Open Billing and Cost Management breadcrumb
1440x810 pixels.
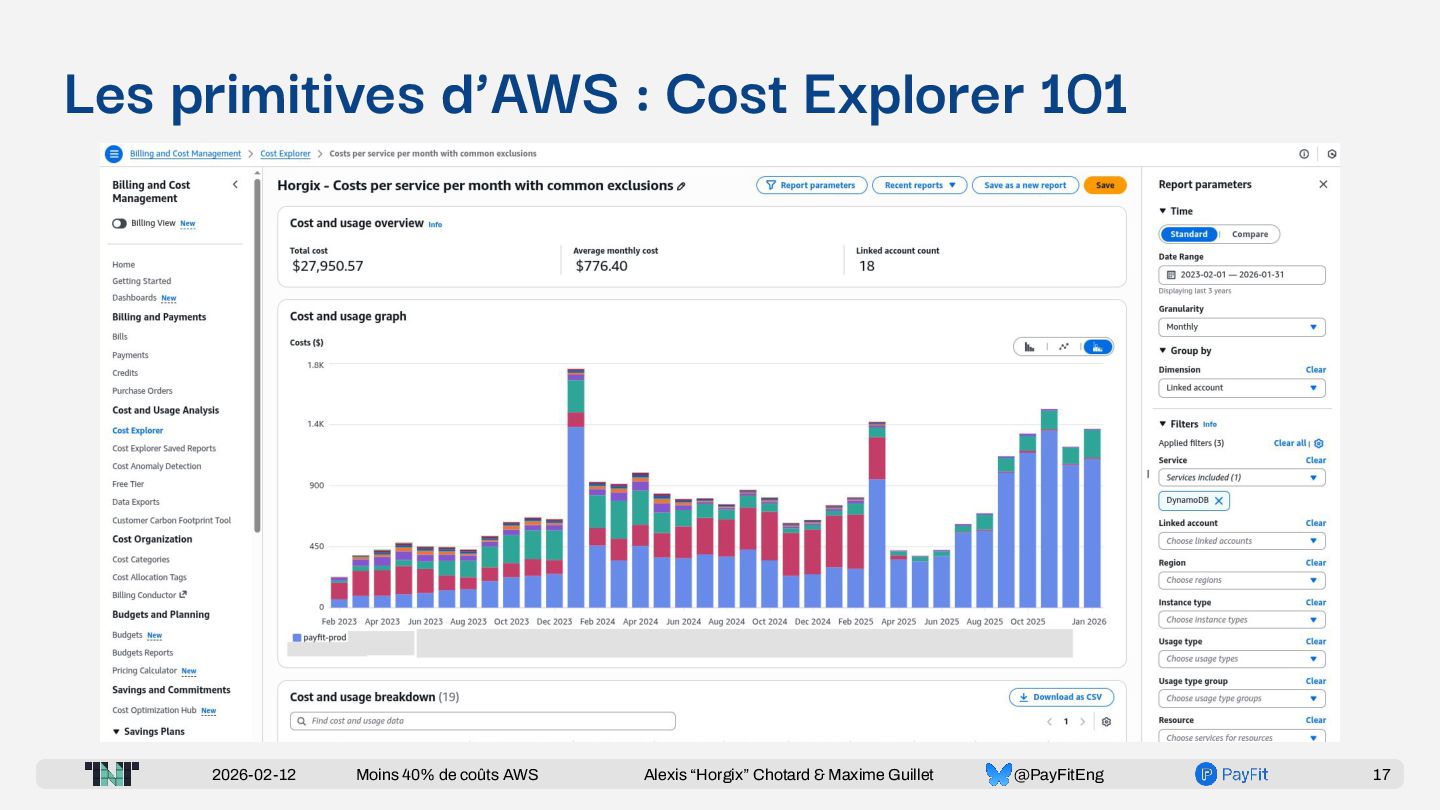pos(185,154)
